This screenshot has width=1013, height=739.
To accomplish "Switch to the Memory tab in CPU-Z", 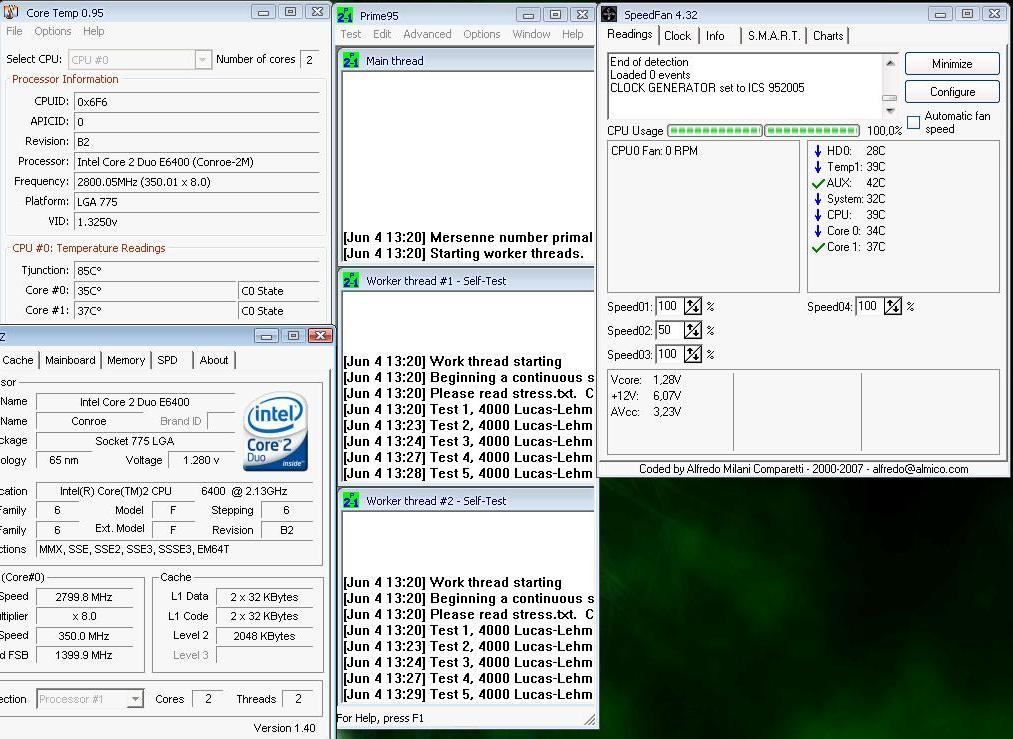I will pos(126,360).
